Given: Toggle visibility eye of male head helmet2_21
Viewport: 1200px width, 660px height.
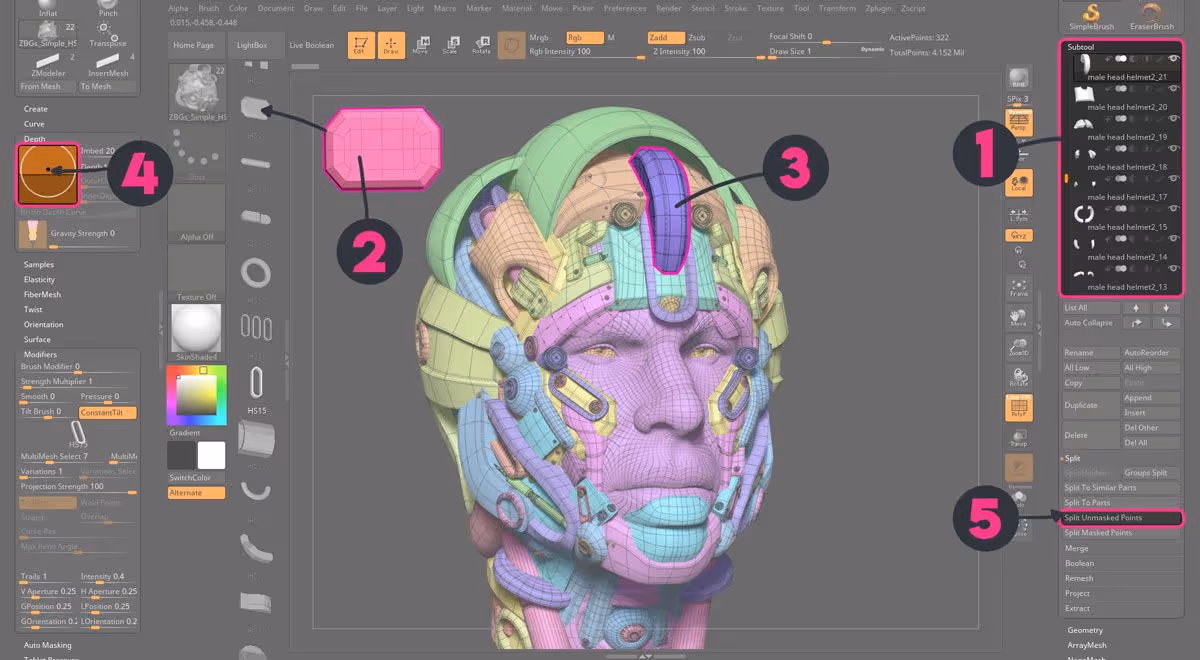Looking at the screenshot, I should pyautogui.click(x=1174, y=59).
